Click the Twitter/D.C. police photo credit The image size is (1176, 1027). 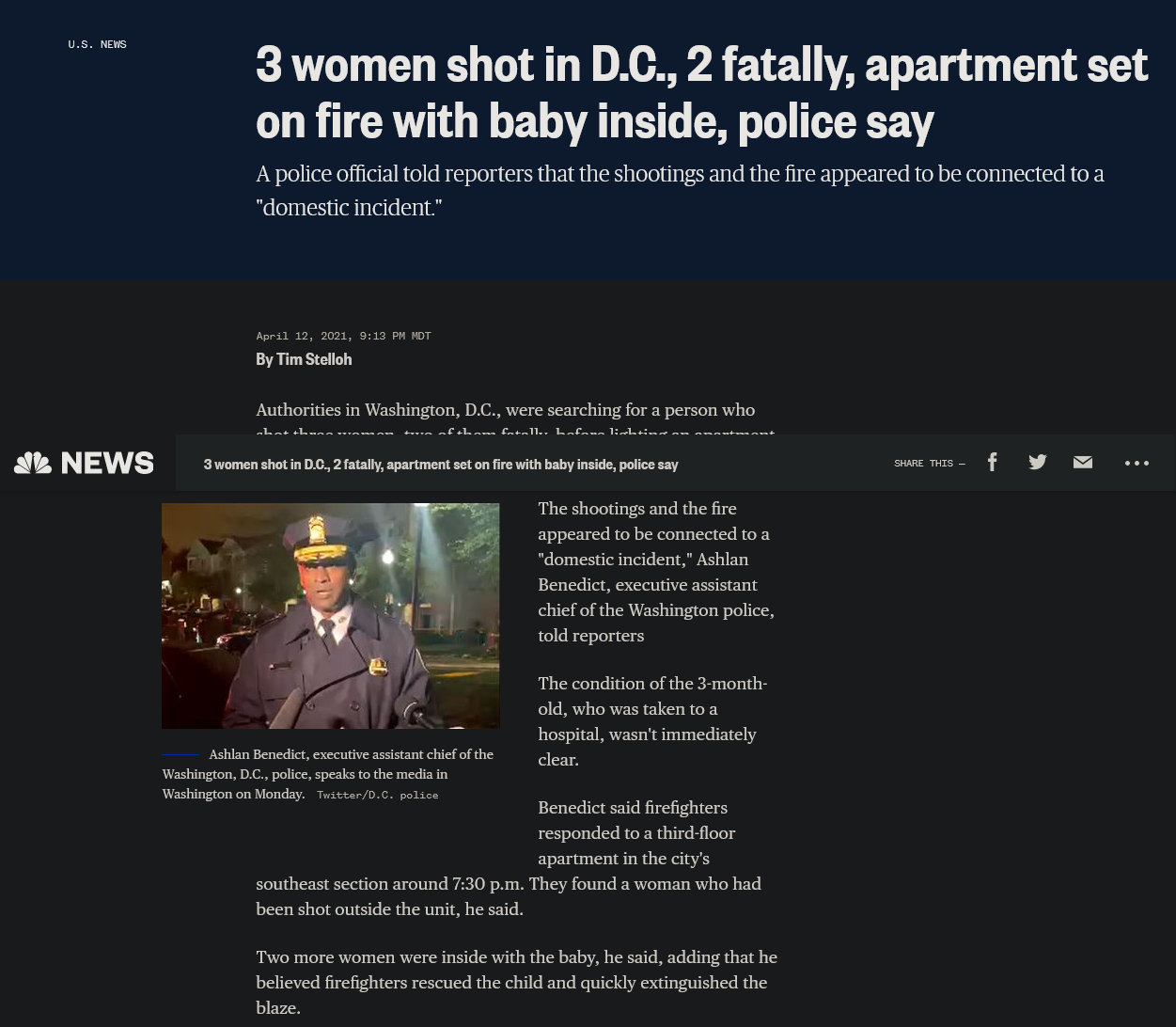coord(377,795)
